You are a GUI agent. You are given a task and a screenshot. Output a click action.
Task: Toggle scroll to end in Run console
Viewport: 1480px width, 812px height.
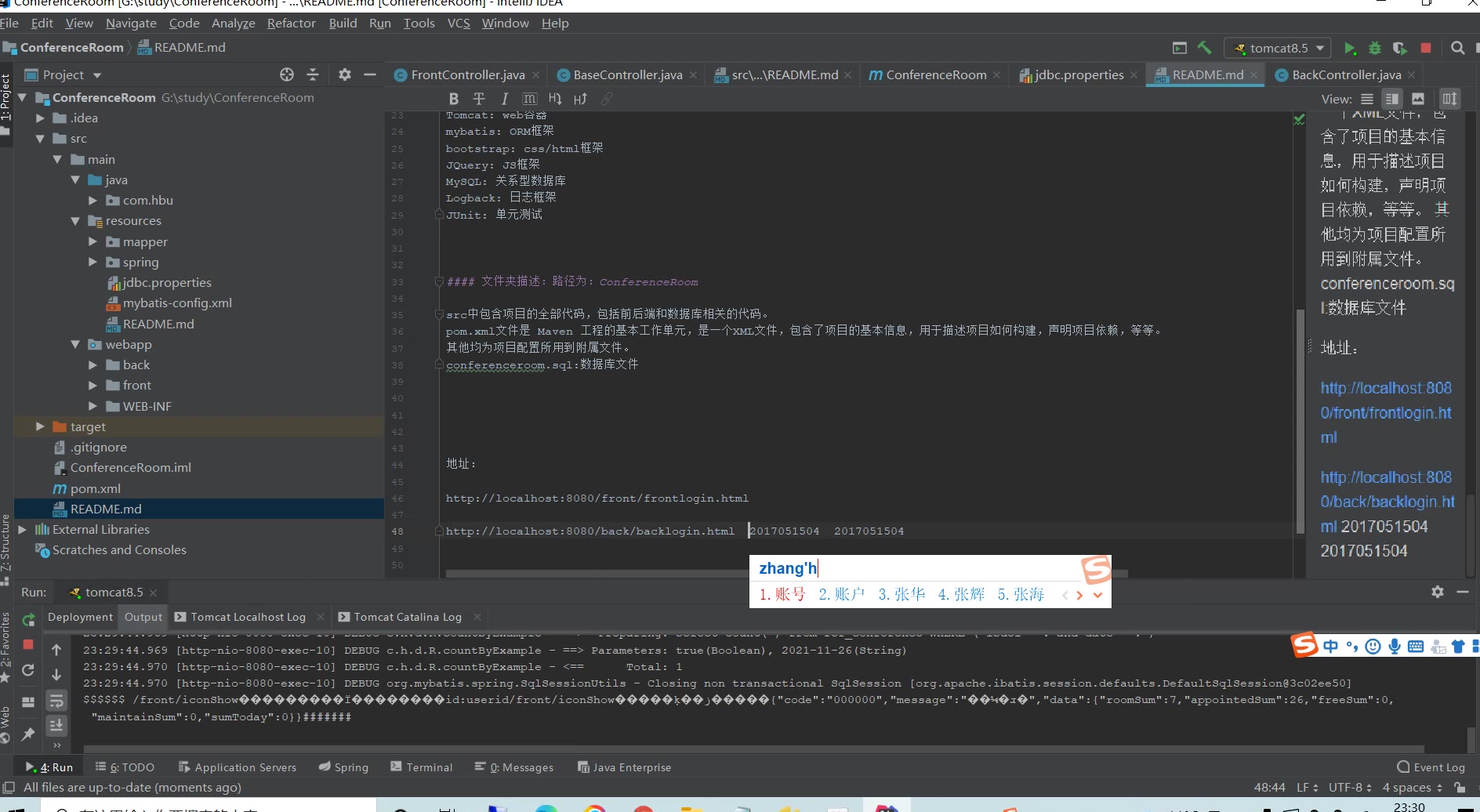click(x=56, y=726)
